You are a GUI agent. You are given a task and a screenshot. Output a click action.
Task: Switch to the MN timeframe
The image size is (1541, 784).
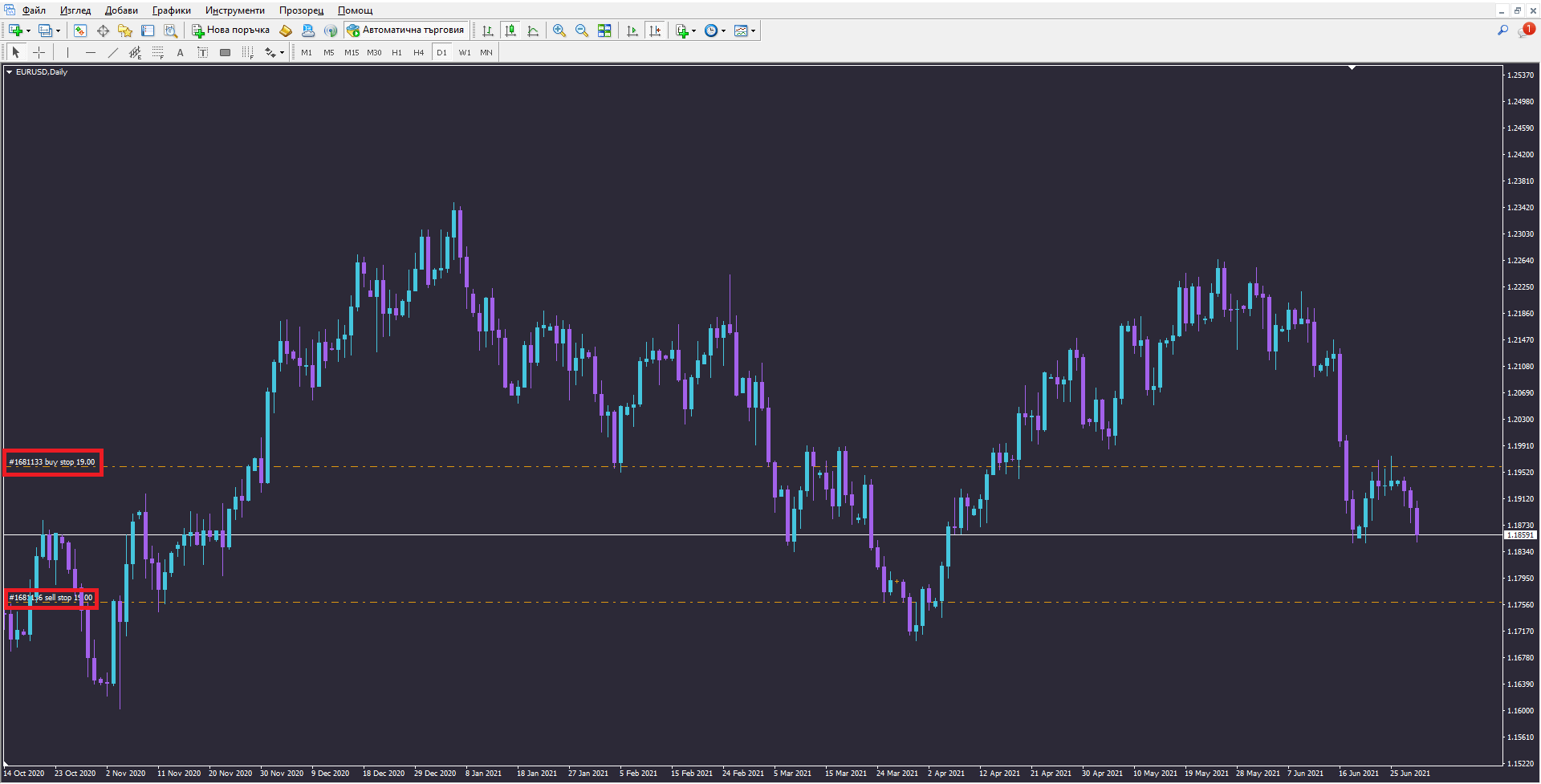click(486, 52)
